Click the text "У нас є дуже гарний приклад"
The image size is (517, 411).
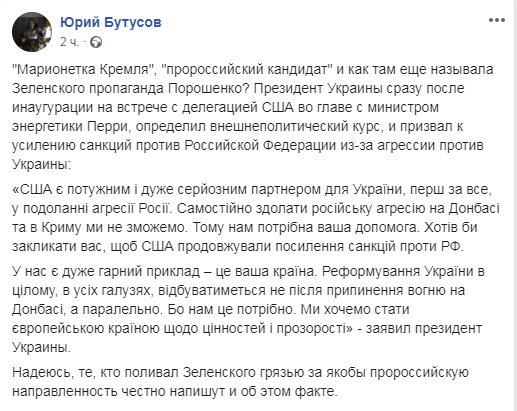pyautogui.click(x=105, y=271)
